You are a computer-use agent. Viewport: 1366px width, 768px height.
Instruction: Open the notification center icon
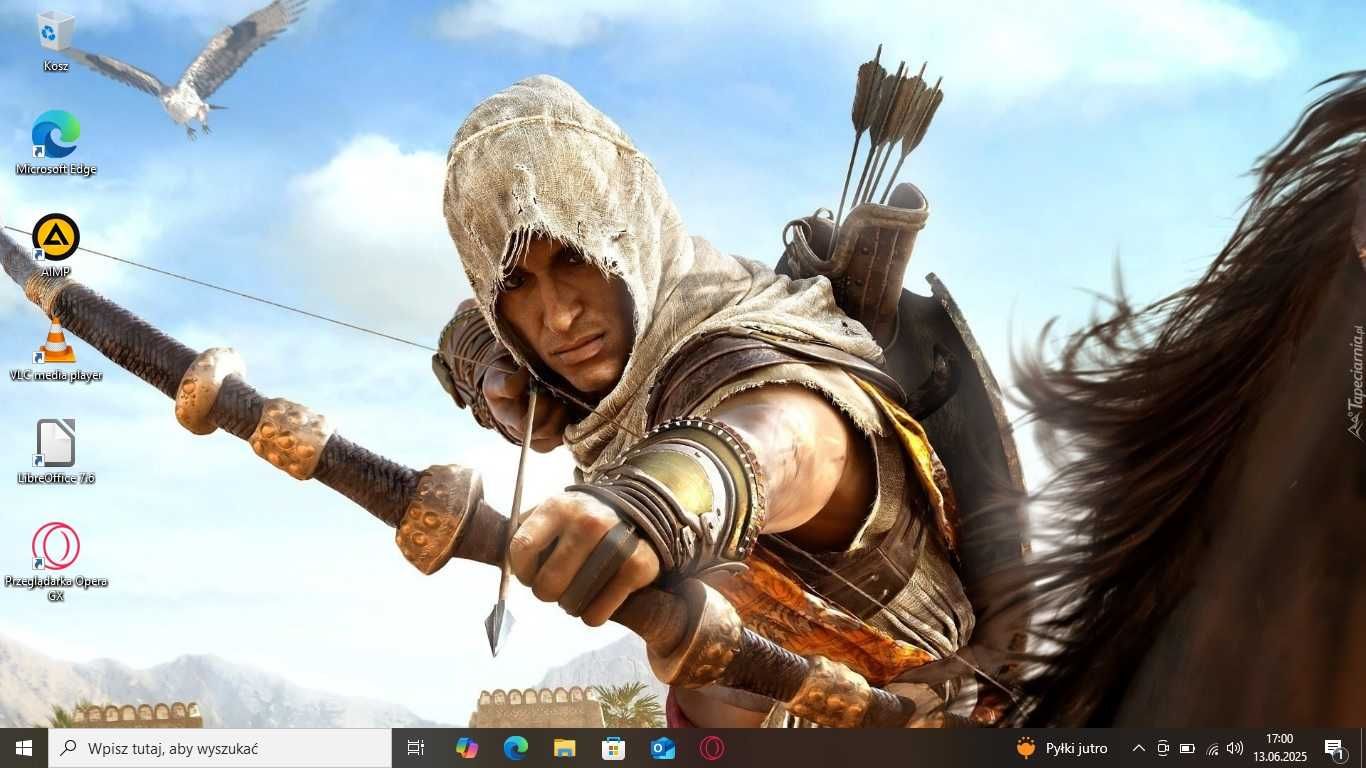point(1334,748)
